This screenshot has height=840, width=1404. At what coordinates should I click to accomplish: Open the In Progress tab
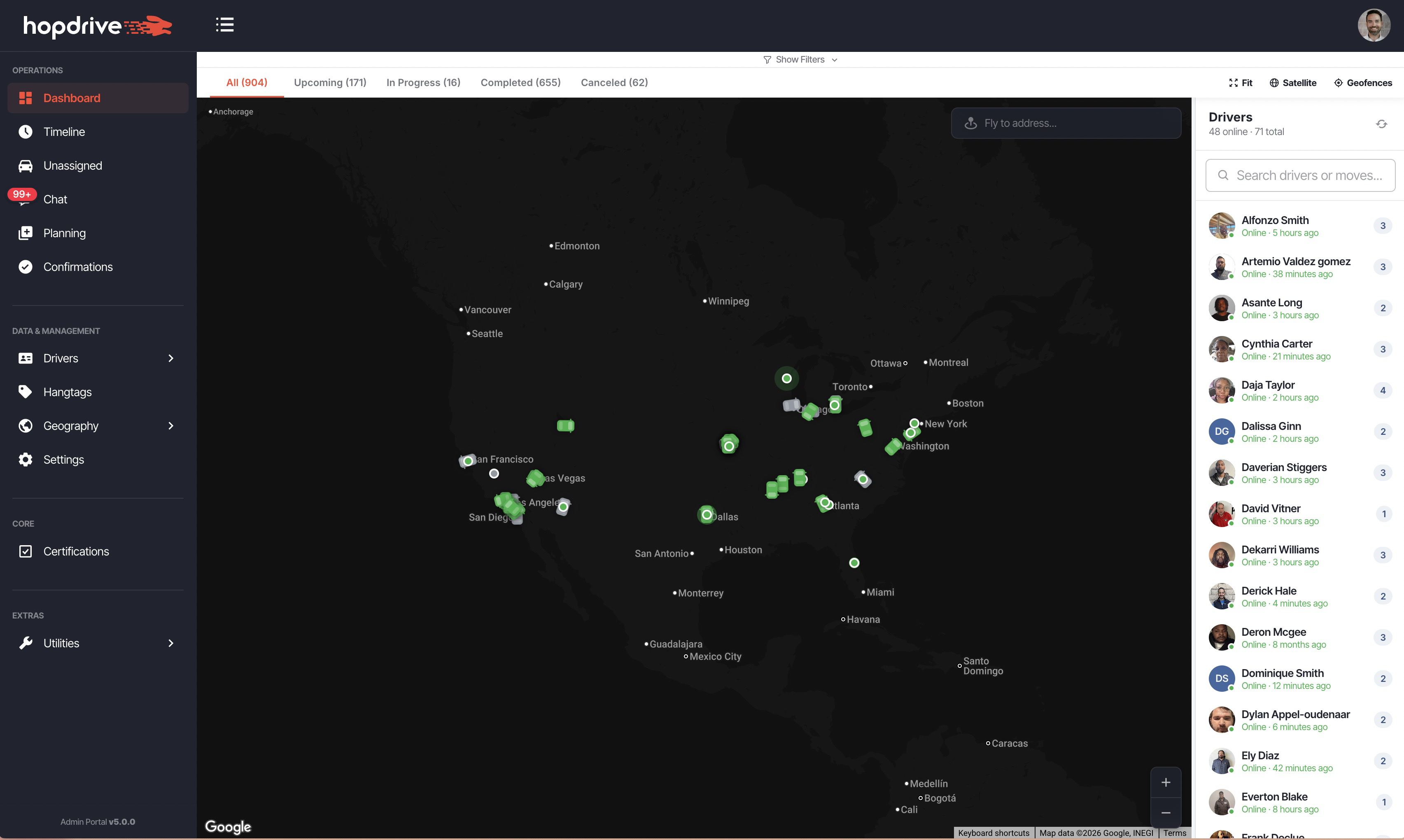(x=423, y=82)
